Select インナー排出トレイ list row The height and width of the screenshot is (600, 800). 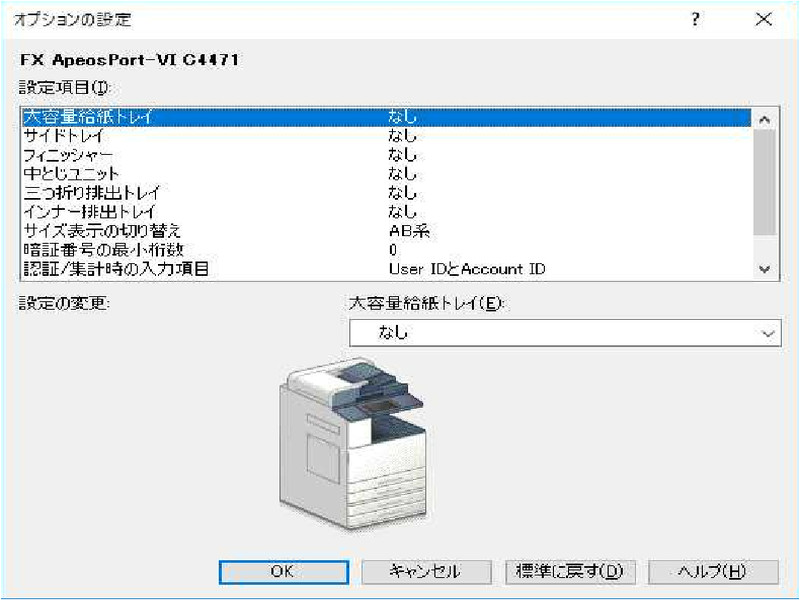(386, 212)
